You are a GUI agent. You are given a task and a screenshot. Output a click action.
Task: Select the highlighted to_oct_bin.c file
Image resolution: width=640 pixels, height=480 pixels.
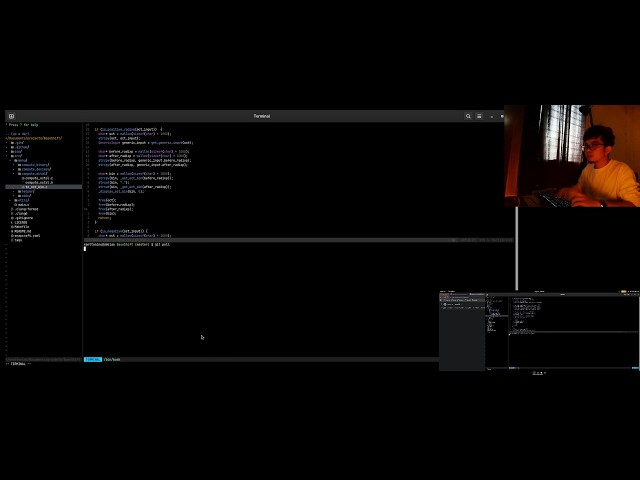click(43, 187)
